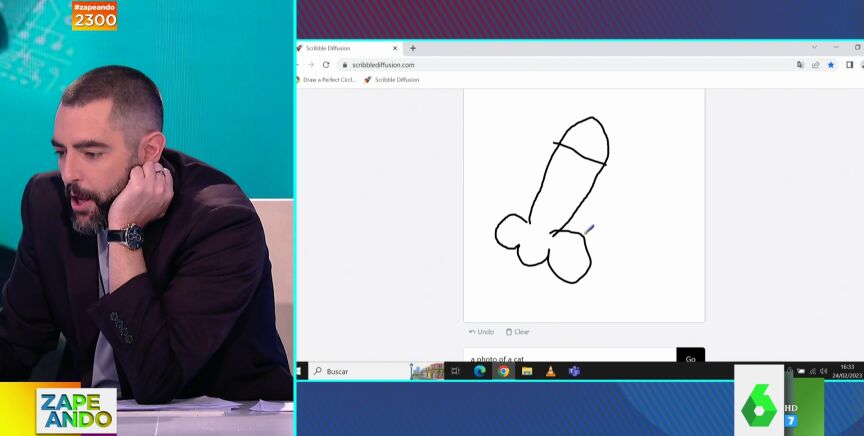Click the share page icon
Viewport: 864px width, 436px height.
815,65
